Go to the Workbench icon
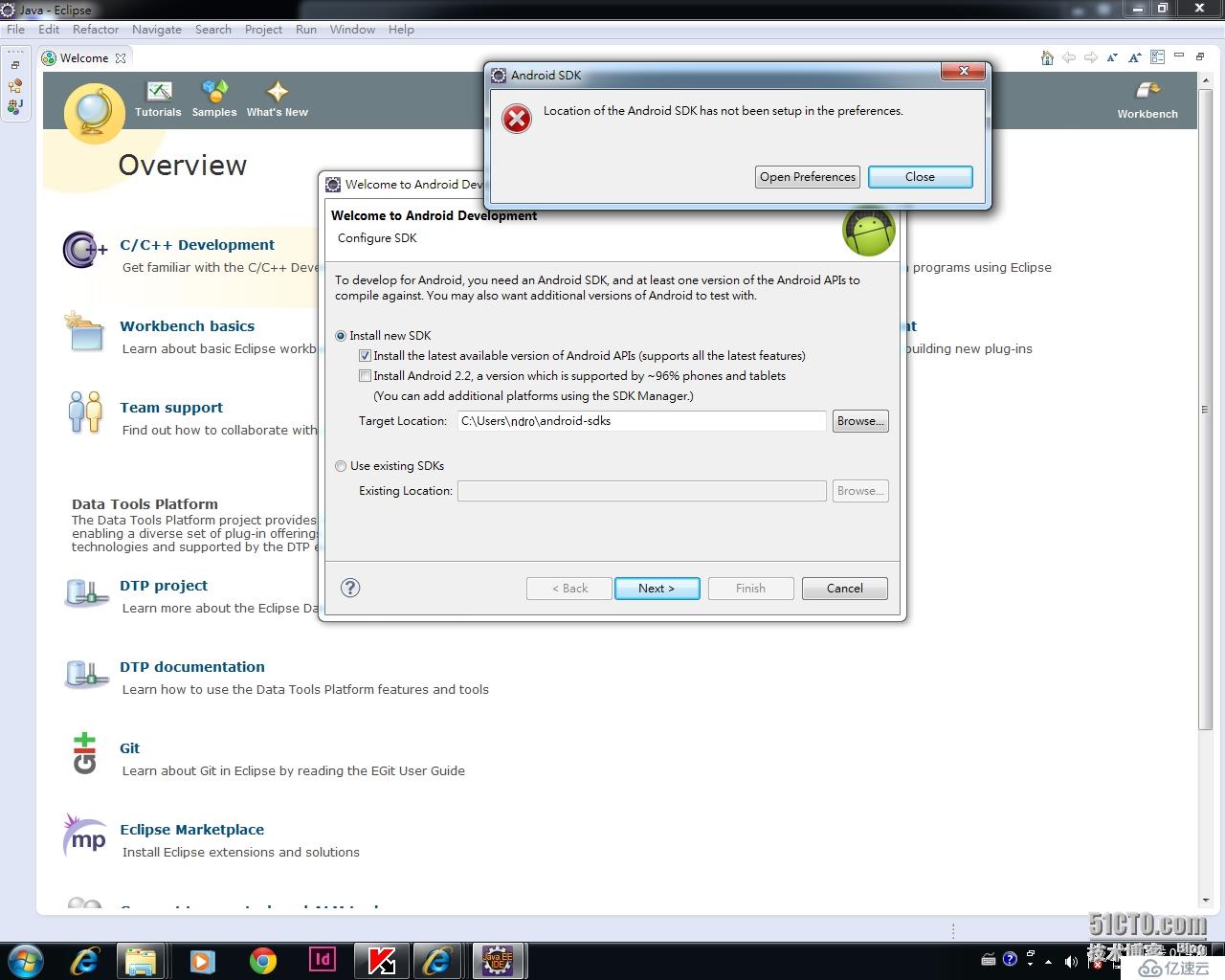This screenshot has height=980, width=1225. (x=1147, y=92)
